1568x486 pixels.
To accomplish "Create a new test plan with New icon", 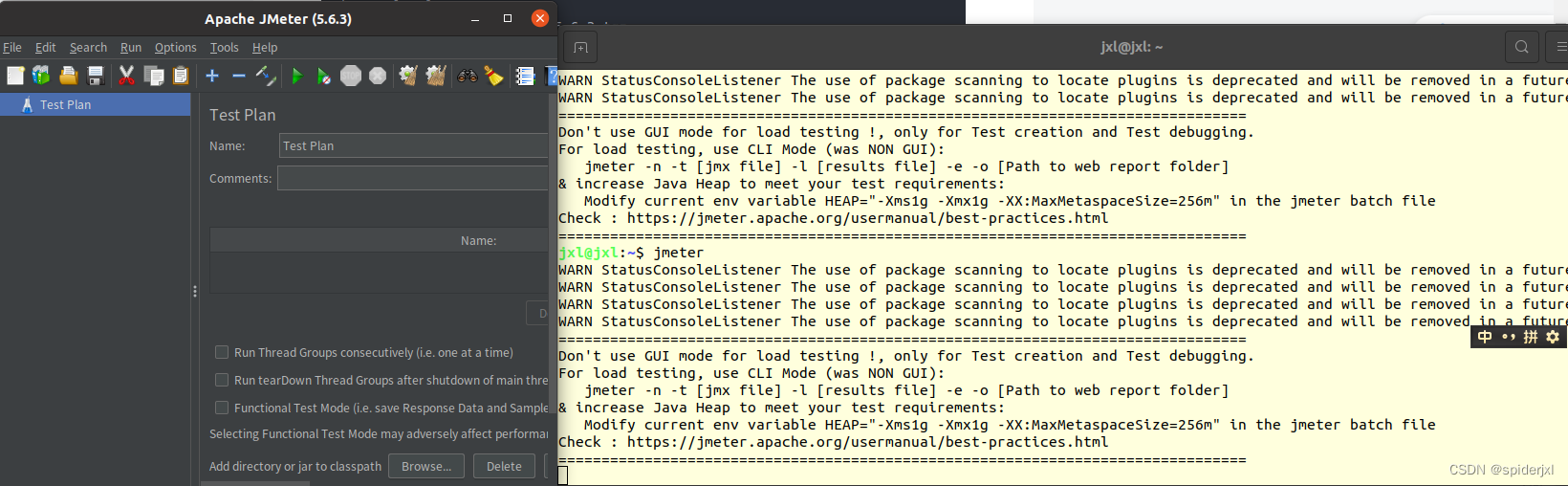I will tap(15, 76).
